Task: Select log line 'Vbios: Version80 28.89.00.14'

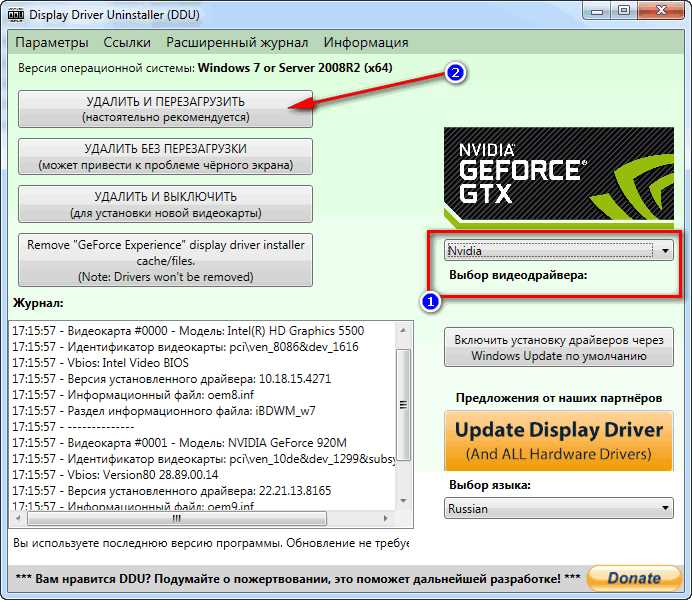Action: (x=115, y=475)
